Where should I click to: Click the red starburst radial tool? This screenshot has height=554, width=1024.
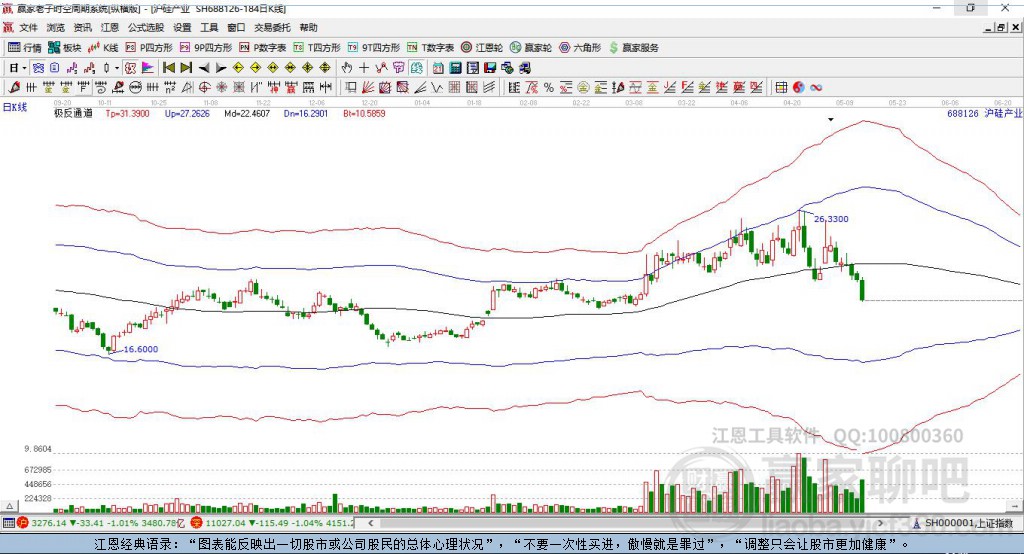222,88
